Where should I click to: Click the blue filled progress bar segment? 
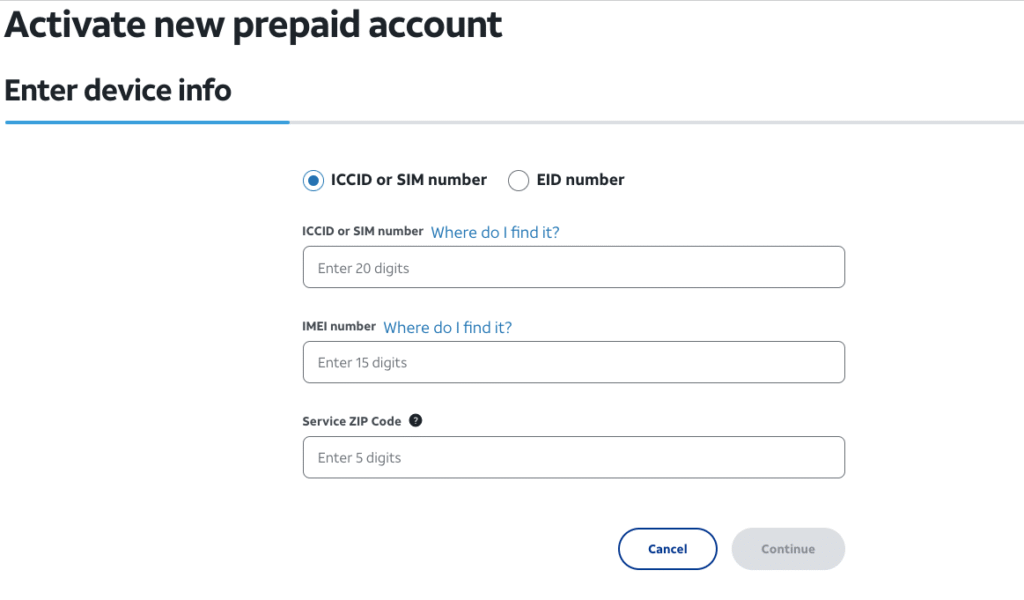pyautogui.click(x=147, y=122)
